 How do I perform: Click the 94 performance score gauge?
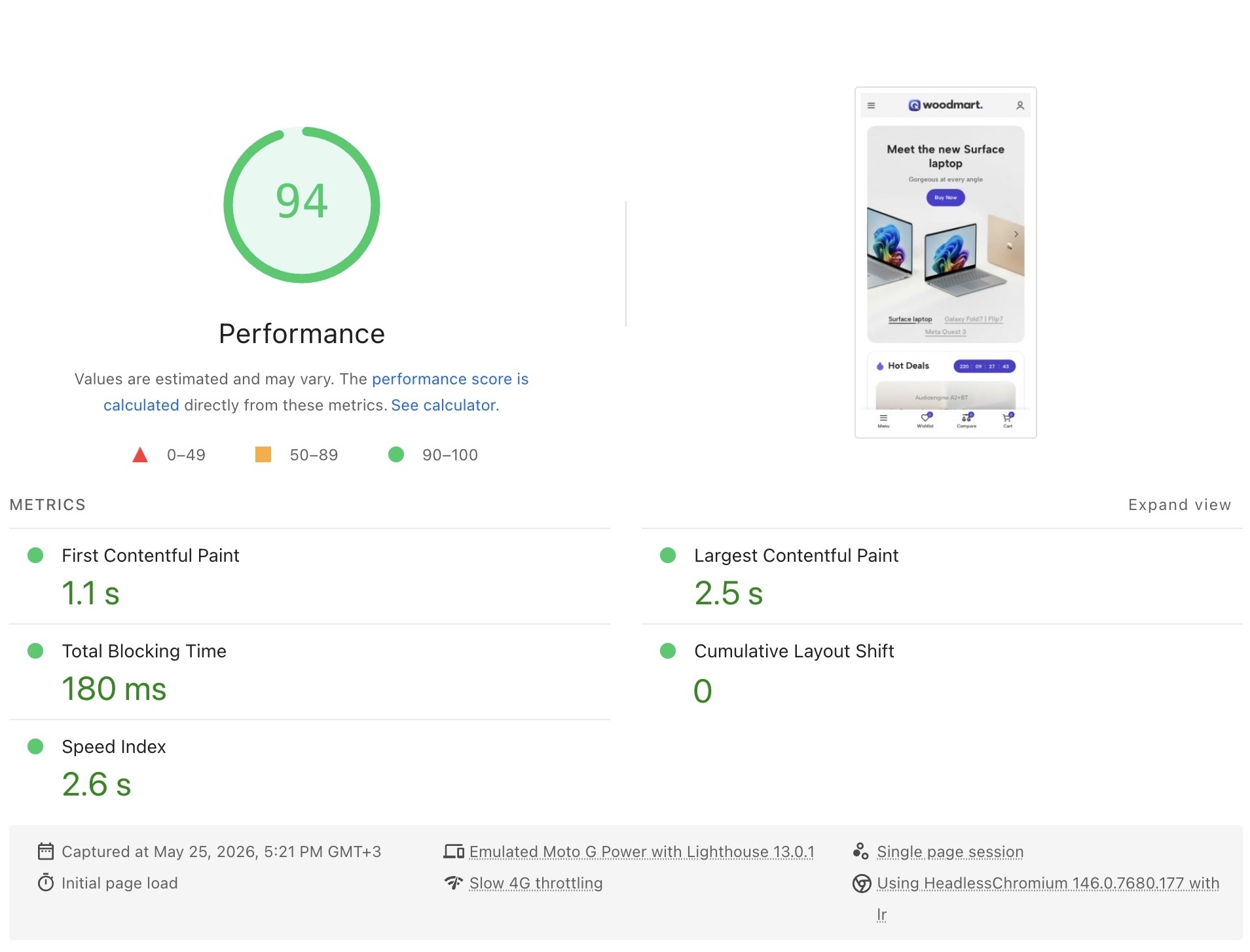click(302, 205)
